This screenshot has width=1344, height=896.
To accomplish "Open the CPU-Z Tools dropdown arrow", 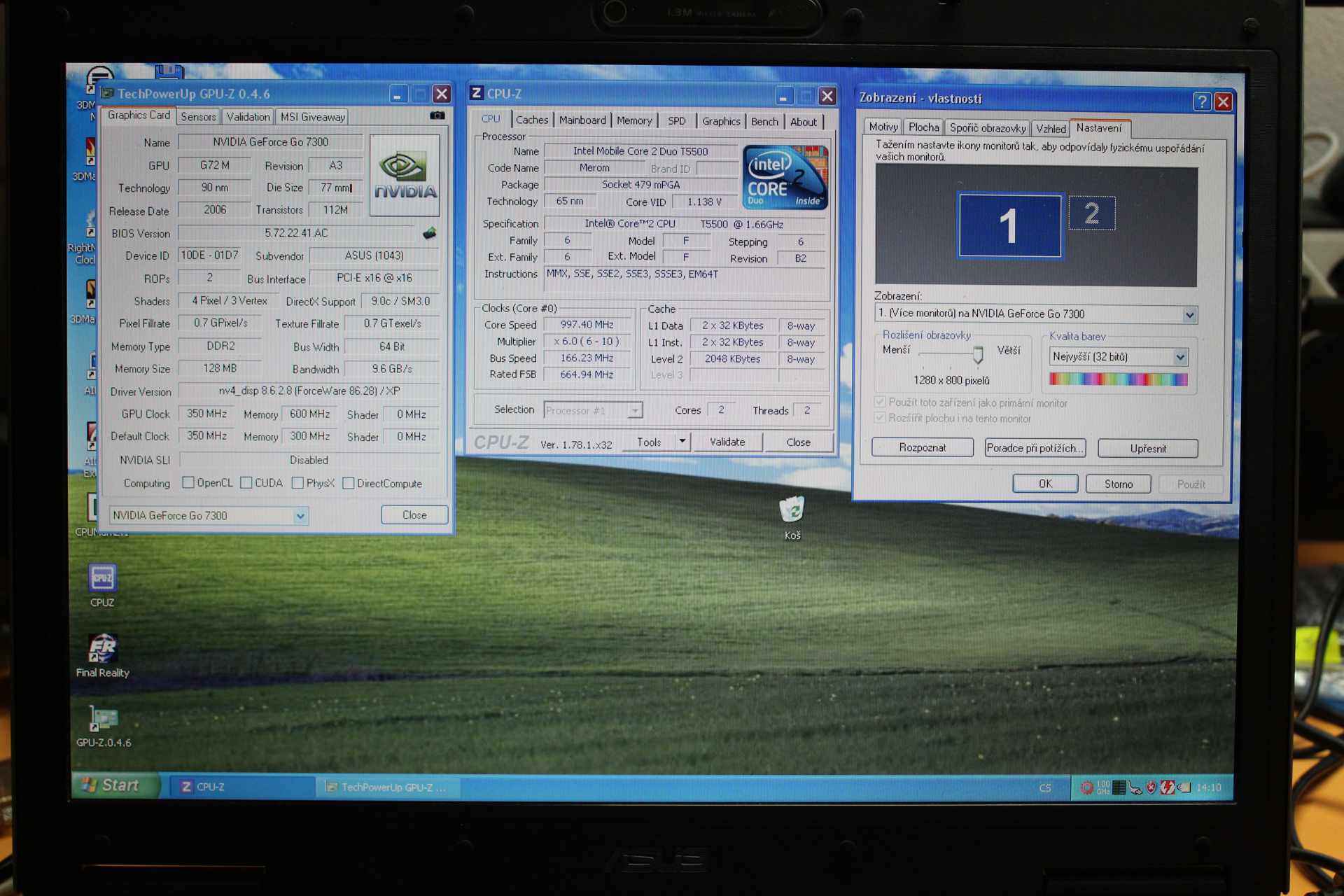I will (682, 441).
